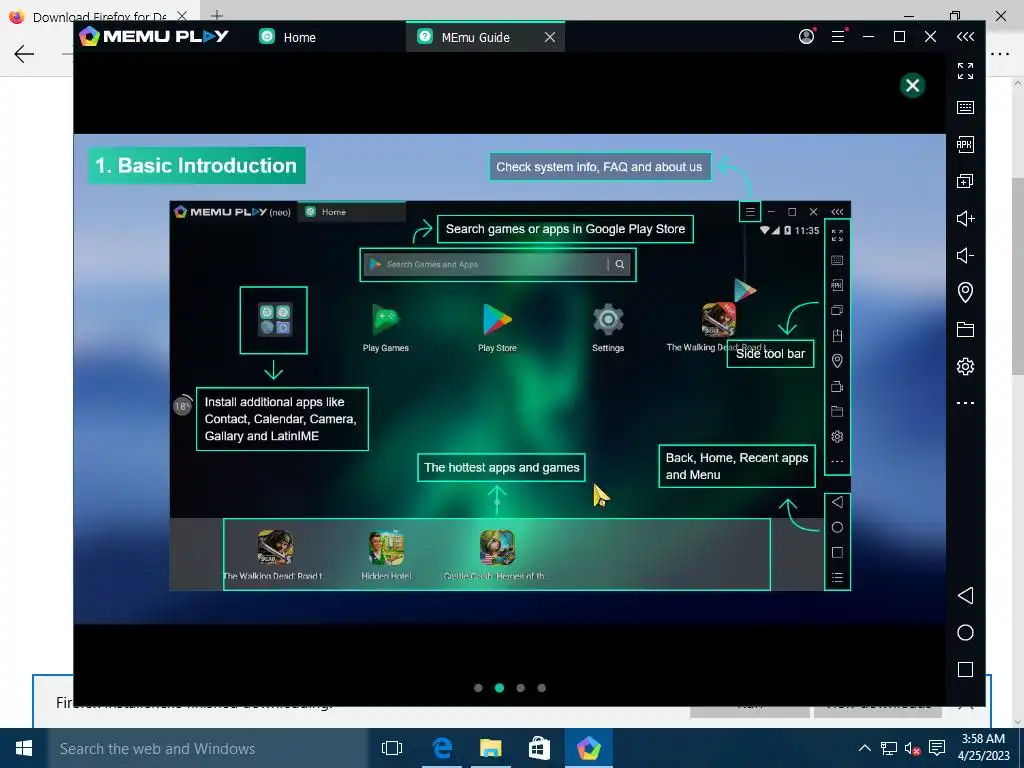Click muted volume tray icon
This screenshot has height=768, width=1024.
pyautogui.click(x=912, y=748)
